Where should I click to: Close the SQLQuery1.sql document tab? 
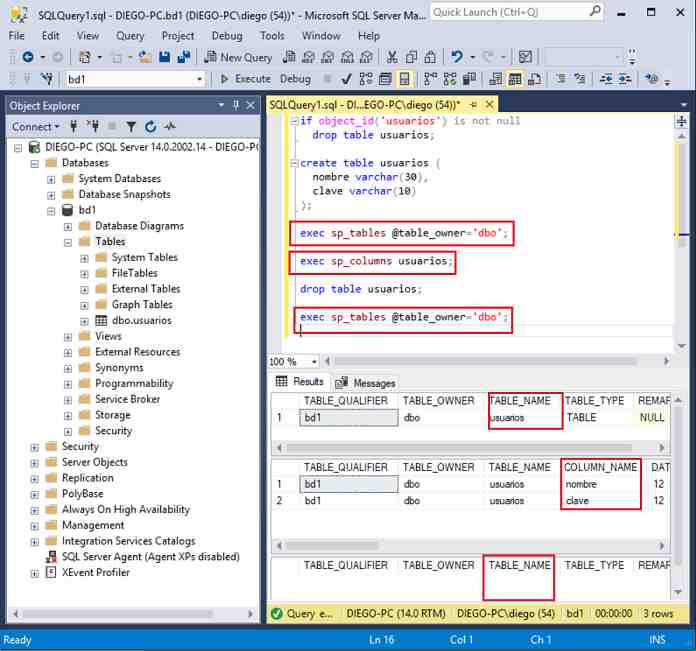point(490,105)
